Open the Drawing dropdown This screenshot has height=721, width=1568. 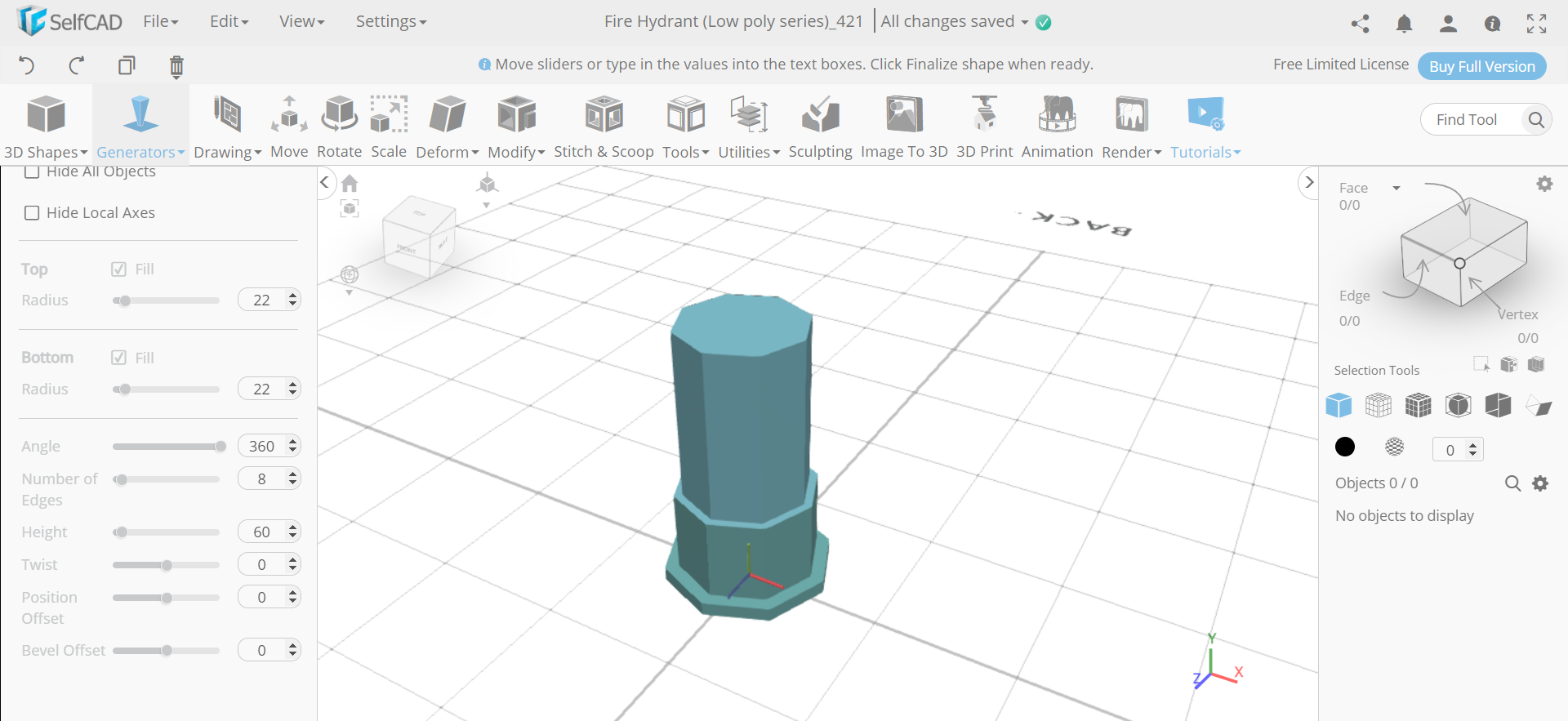(x=227, y=127)
